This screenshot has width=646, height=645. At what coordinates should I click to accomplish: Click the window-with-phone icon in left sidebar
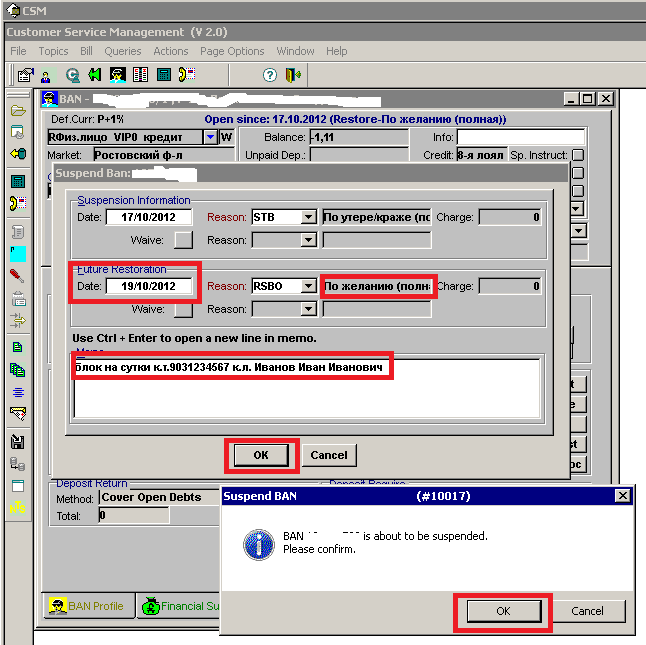(18, 132)
